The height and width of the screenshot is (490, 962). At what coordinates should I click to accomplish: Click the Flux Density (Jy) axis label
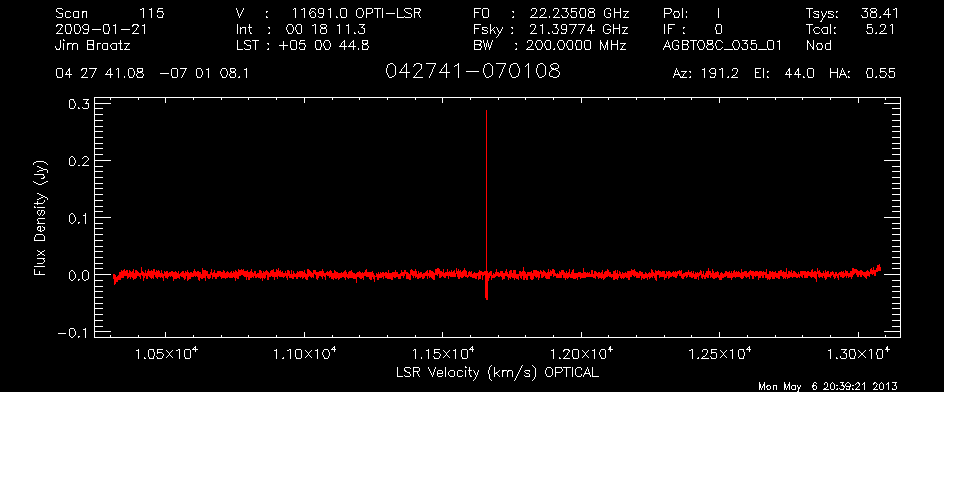pos(40,218)
